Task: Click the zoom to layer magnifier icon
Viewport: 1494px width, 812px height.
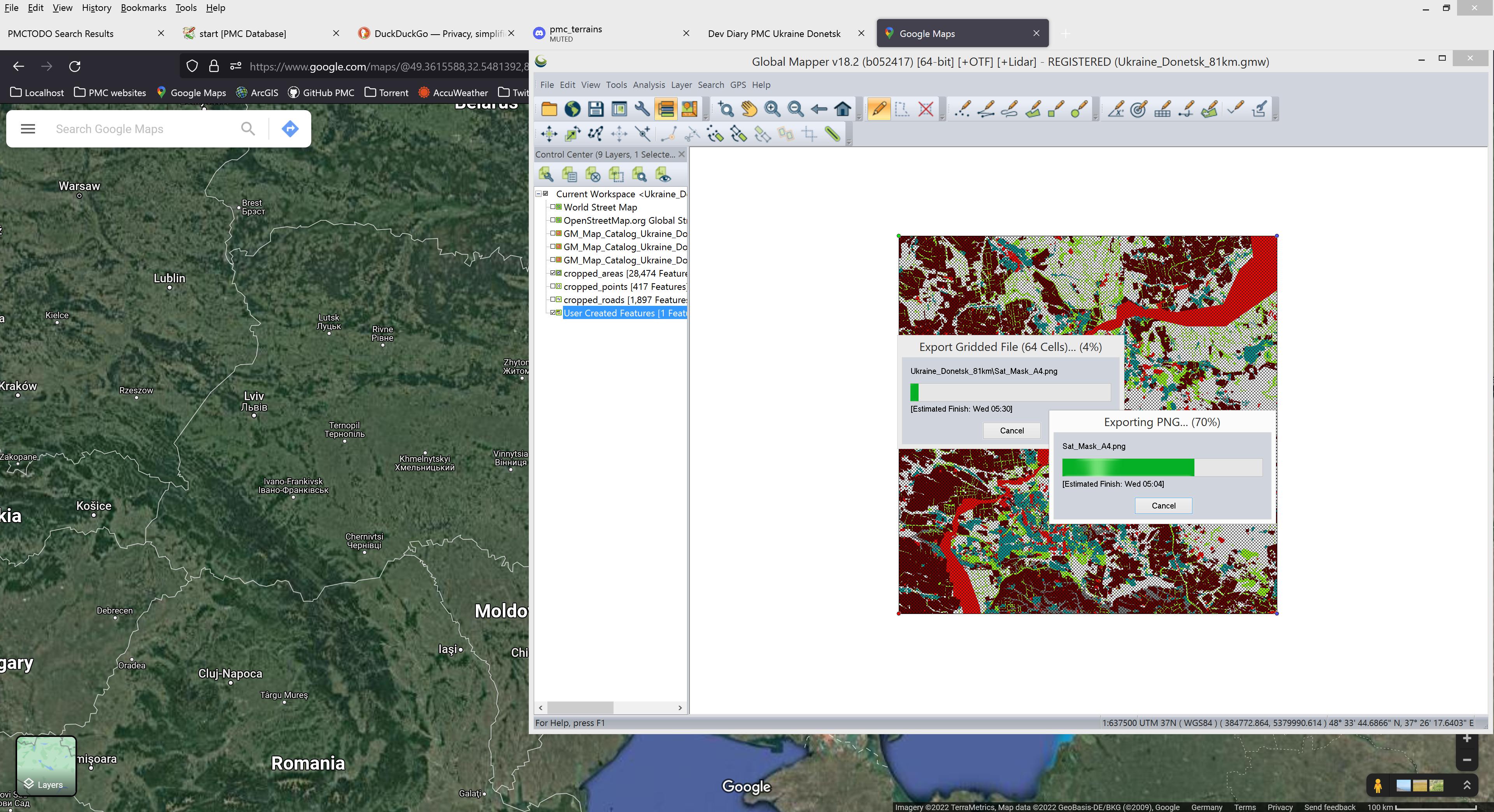Action: click(639, 175)
